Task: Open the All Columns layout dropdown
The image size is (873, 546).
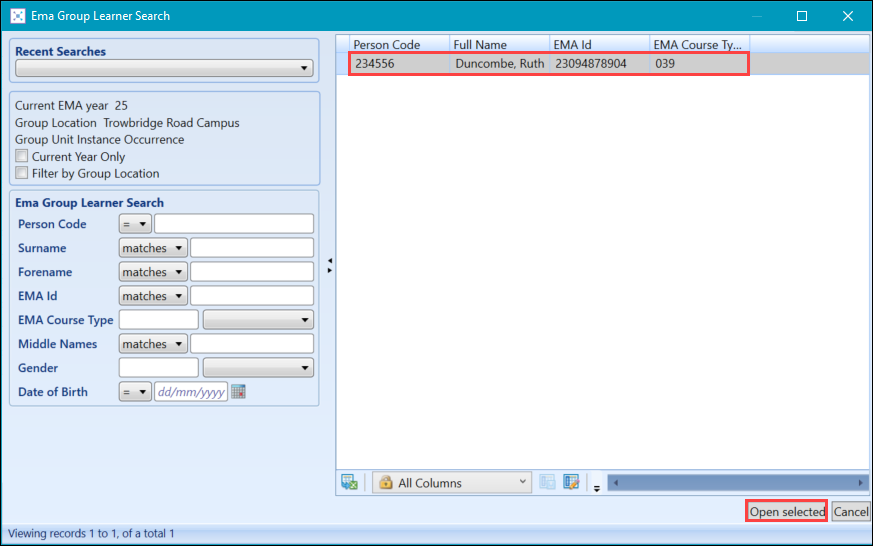Action: 452,482
